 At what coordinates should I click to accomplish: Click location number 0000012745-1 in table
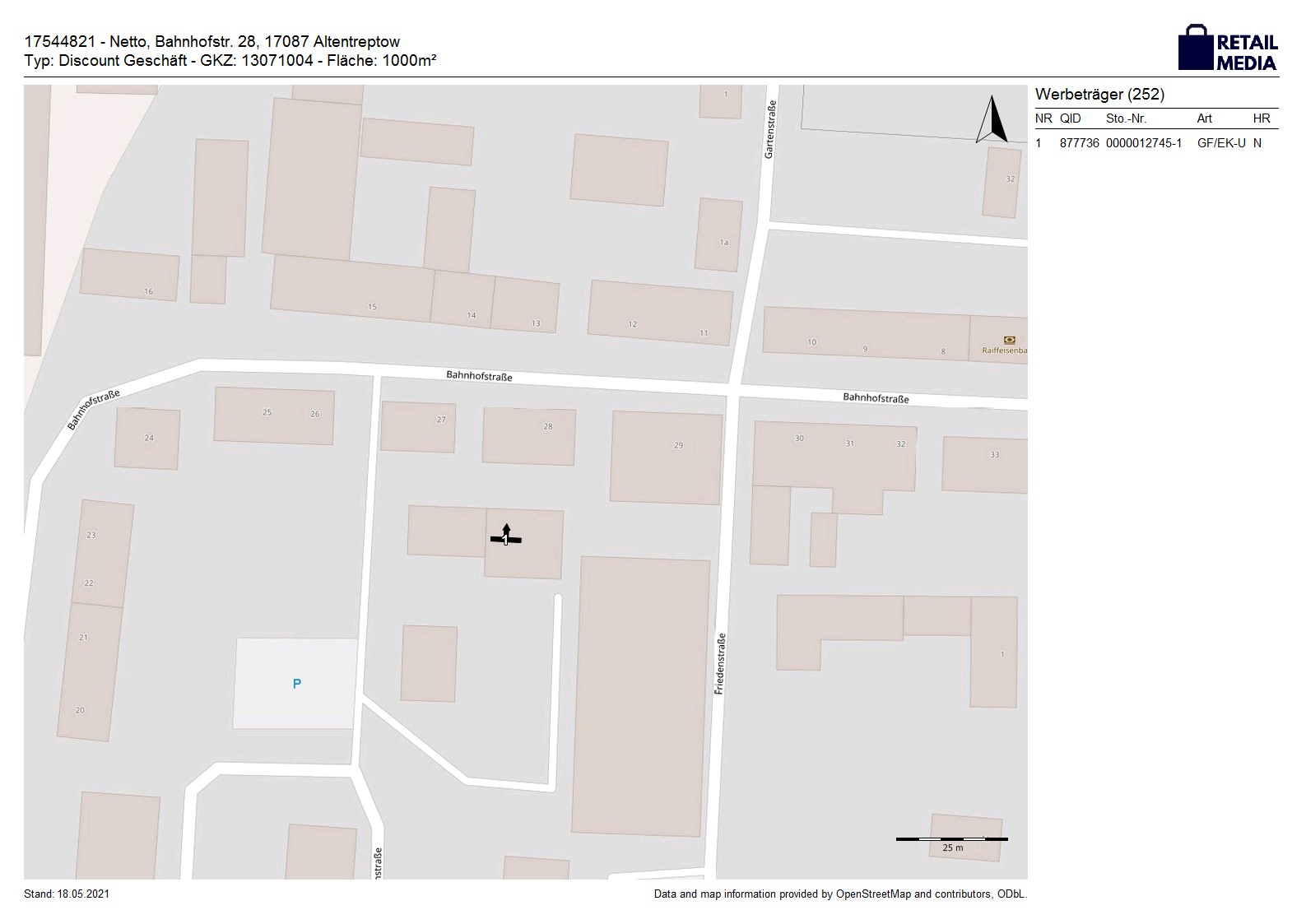pos(1143,143)
